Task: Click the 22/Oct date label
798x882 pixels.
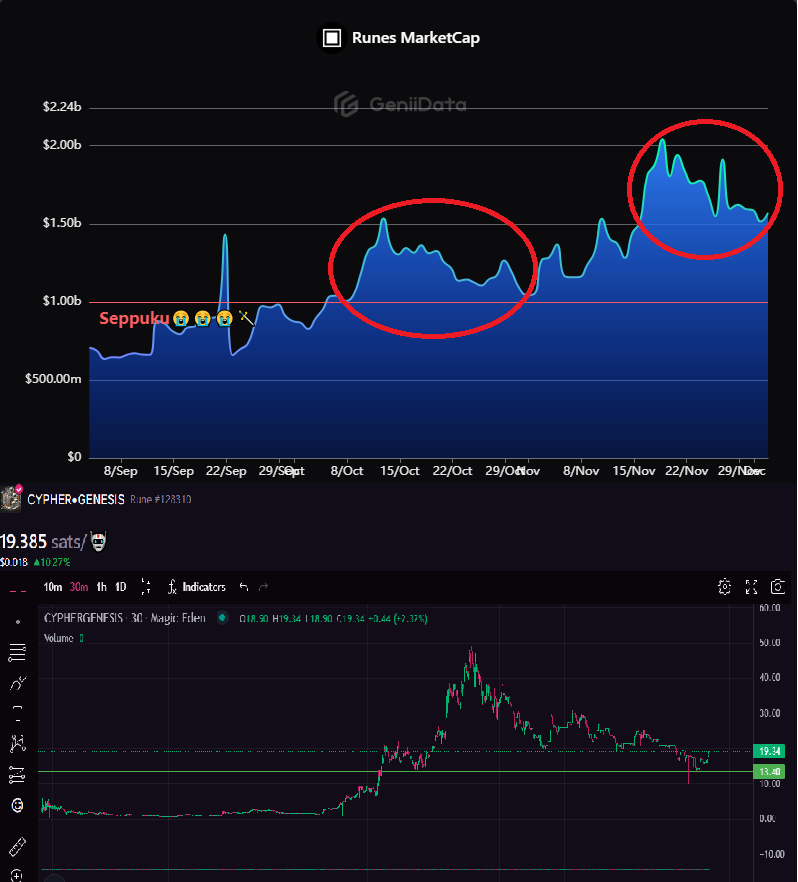Action: click(452, 471)
